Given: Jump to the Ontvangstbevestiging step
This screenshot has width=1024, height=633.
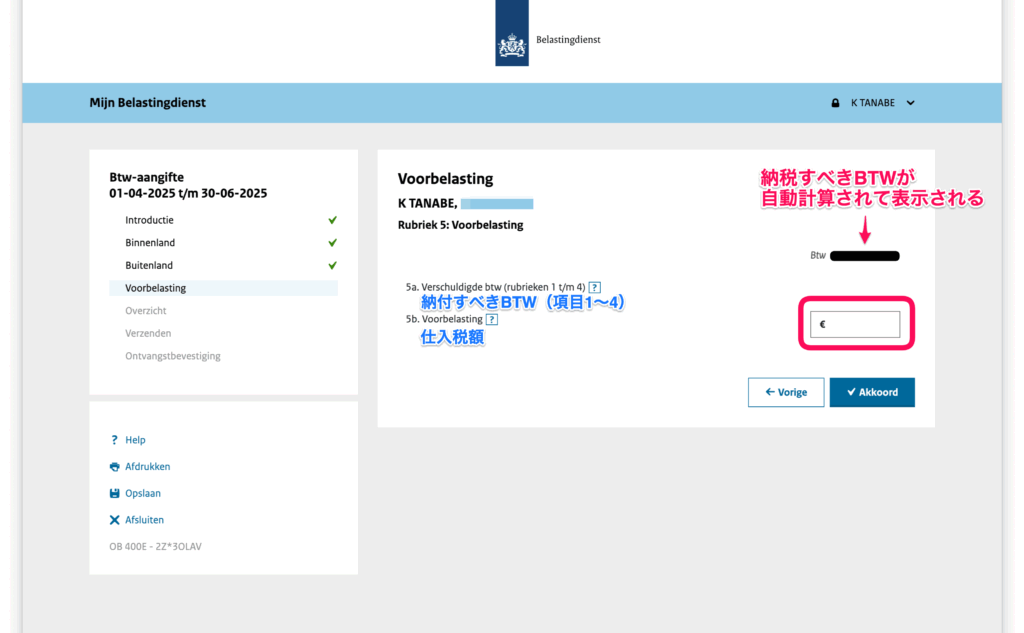Looking at the screenshot, I should [x=172, y=356].
